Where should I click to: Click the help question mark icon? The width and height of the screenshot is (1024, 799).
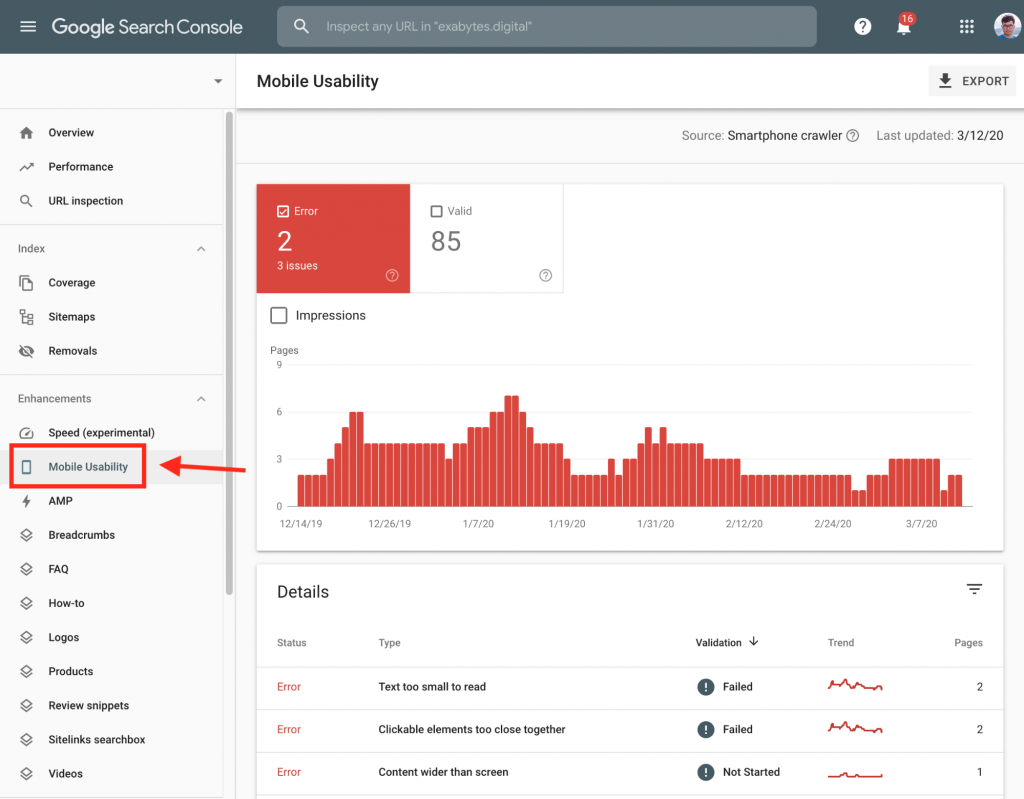tap(862, 27)
